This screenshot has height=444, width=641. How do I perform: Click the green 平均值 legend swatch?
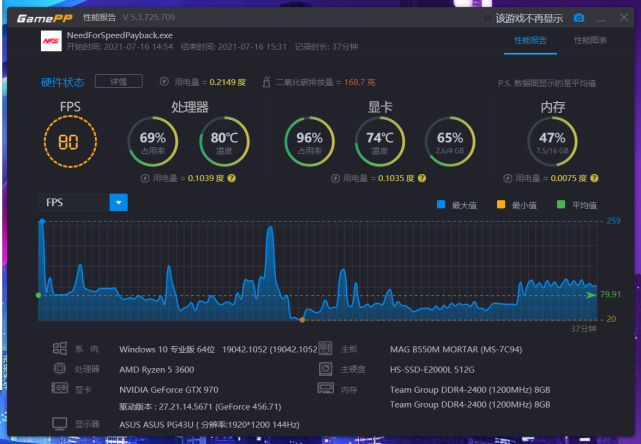pos(561,204)
